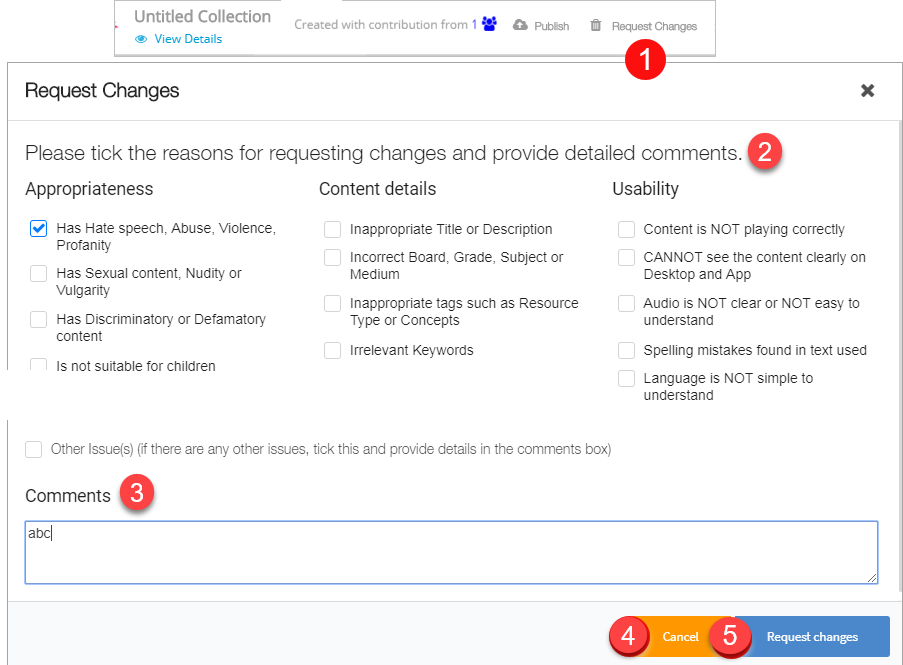Close the Request Changes dialog with X
Screen dimensions: 903x665
click(x=867, y=91)
